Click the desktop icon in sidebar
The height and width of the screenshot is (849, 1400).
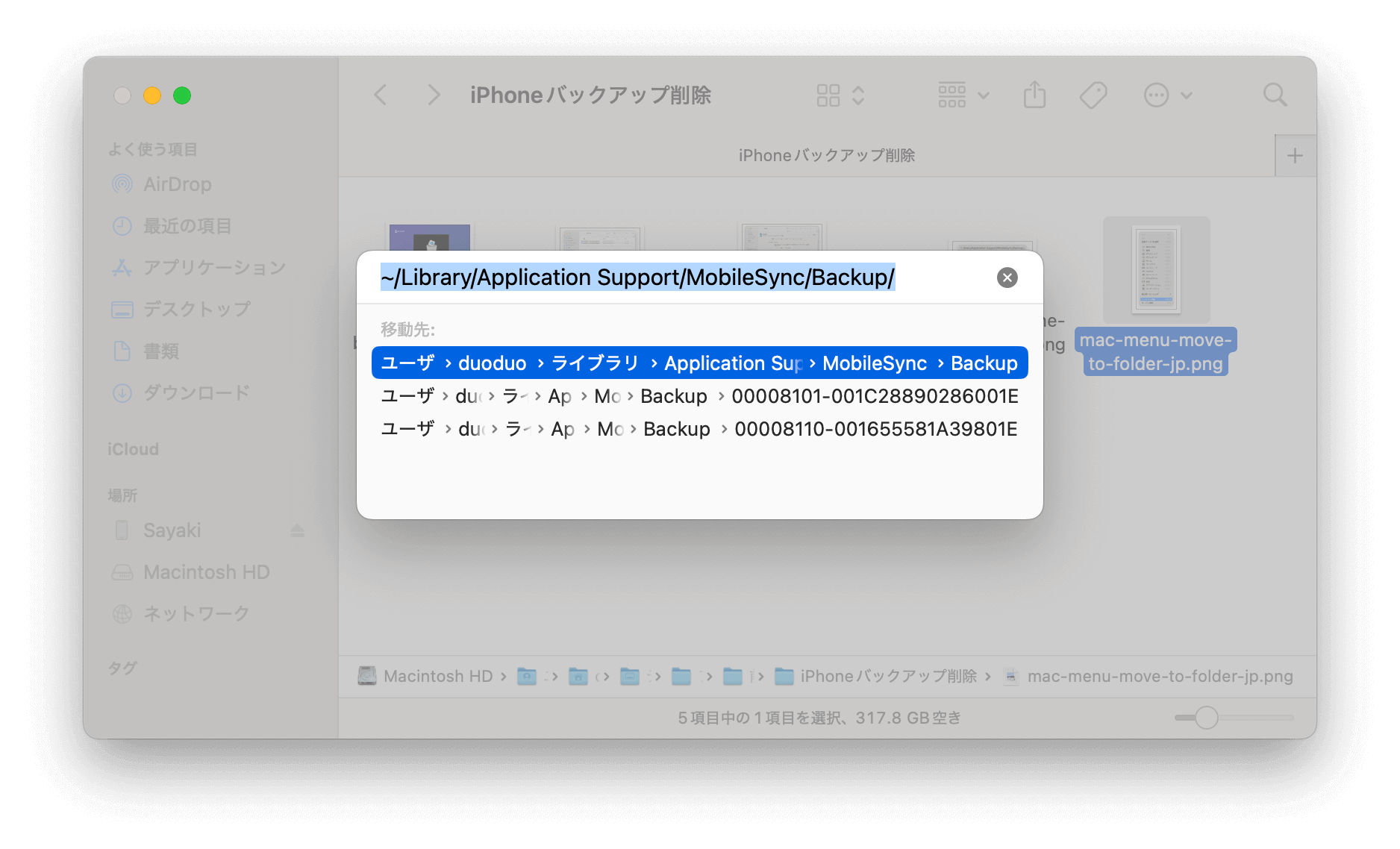pos(122,310)
